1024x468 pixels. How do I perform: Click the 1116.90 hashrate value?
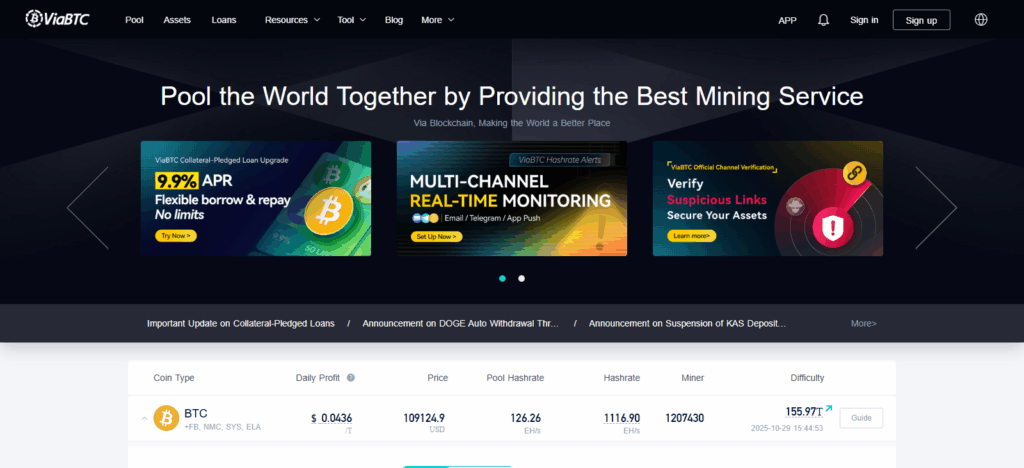tap(622, 418)
